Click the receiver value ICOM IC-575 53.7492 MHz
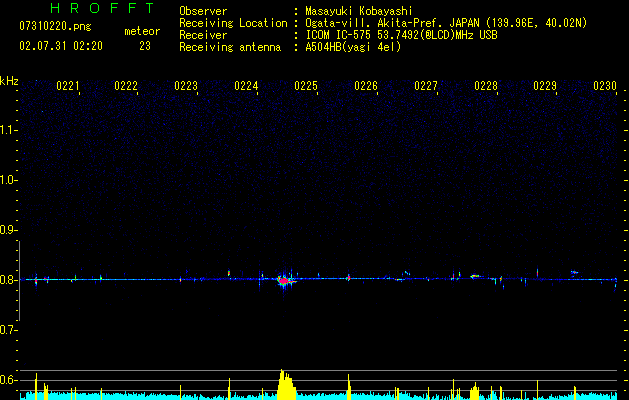The height and width of the screenshot is (400, 629). tap(401, 35)
